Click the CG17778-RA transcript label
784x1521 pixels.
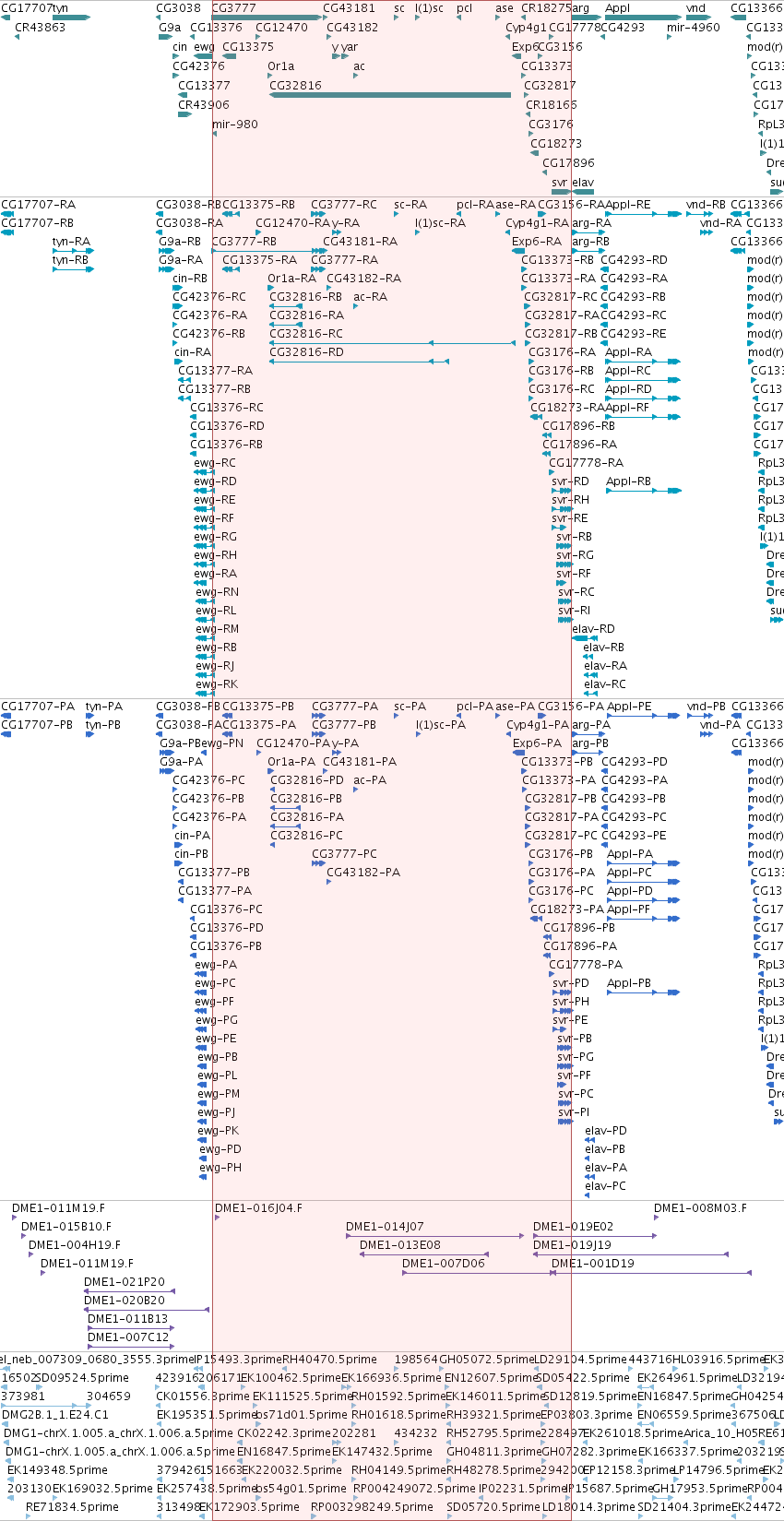tap(587, 463)
